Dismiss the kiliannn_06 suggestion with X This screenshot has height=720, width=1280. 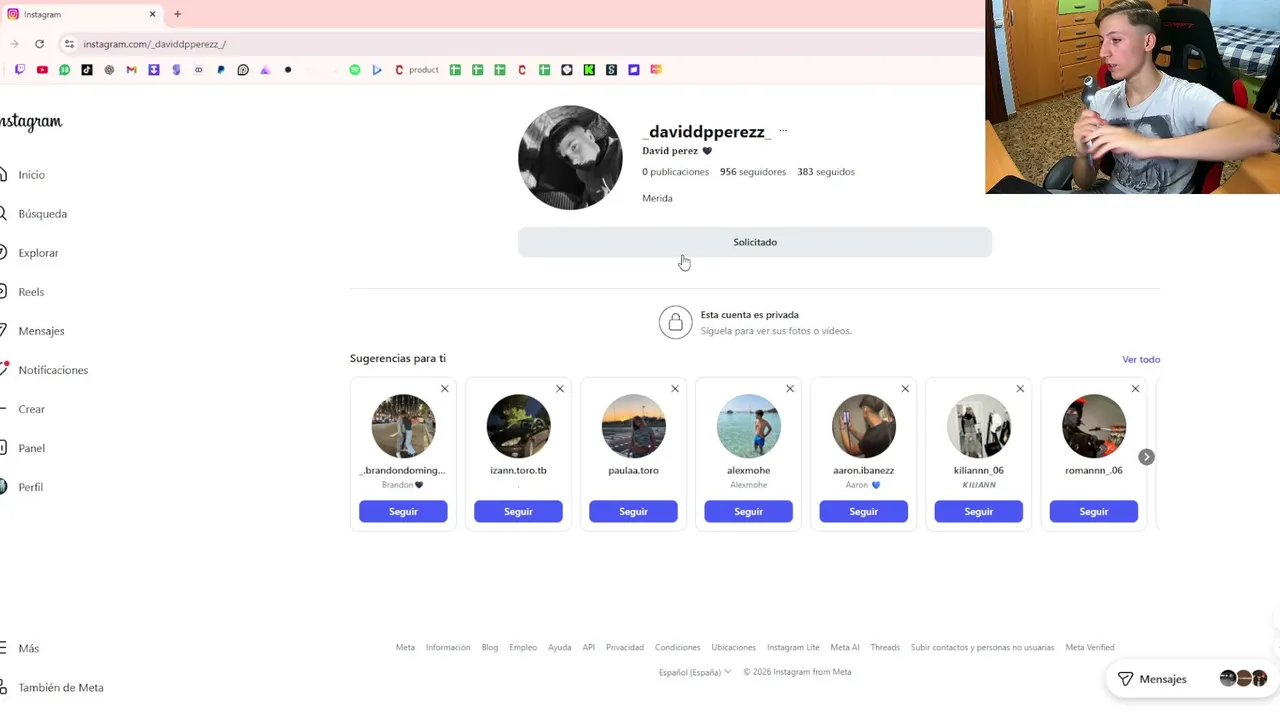pos(1020,389)
